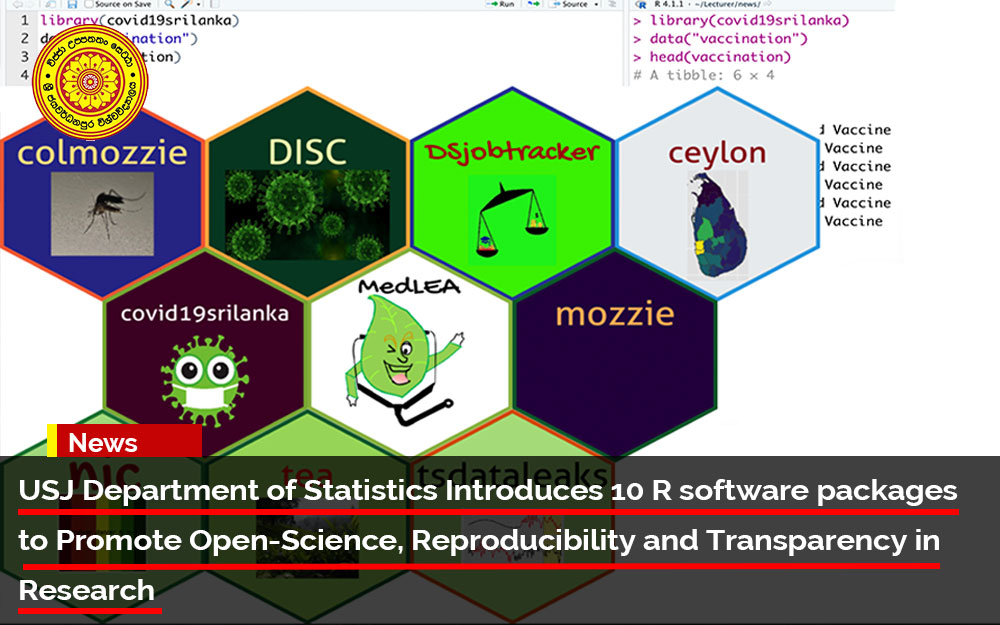Click the mosquito photo in colmozzie
Screen dimensions: 1000x625
pyautogui.click(x=102, y=214)
